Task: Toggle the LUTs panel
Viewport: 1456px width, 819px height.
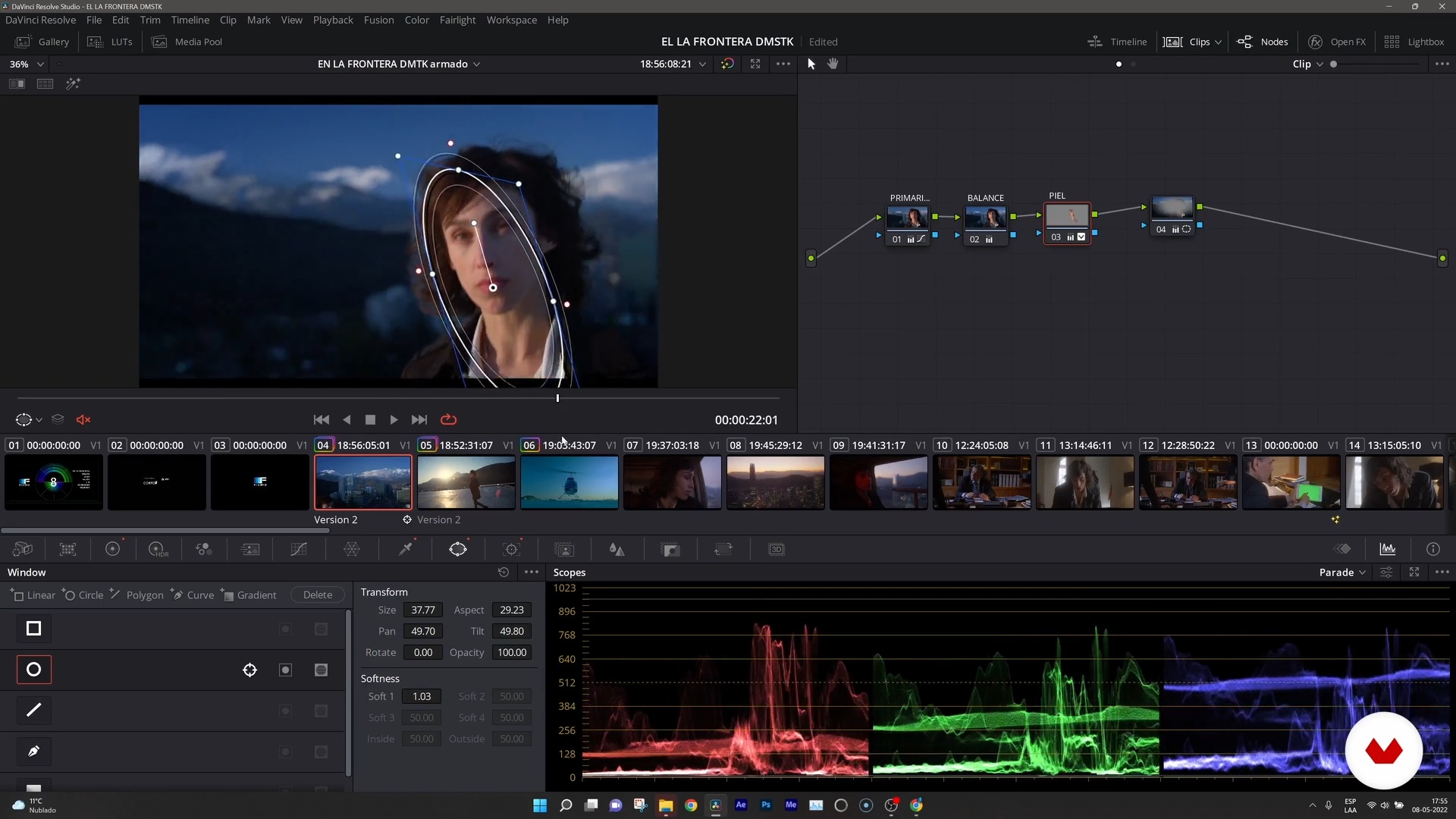Action: coord(111,42)
